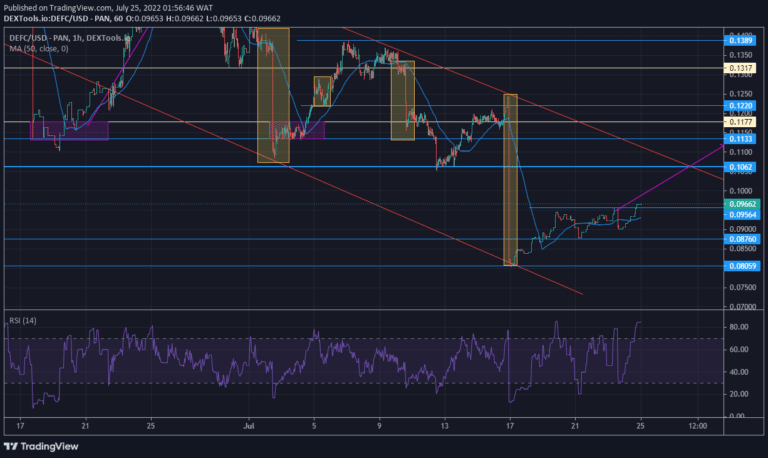Click the RSI 60.00 scale value

point(739,349)
